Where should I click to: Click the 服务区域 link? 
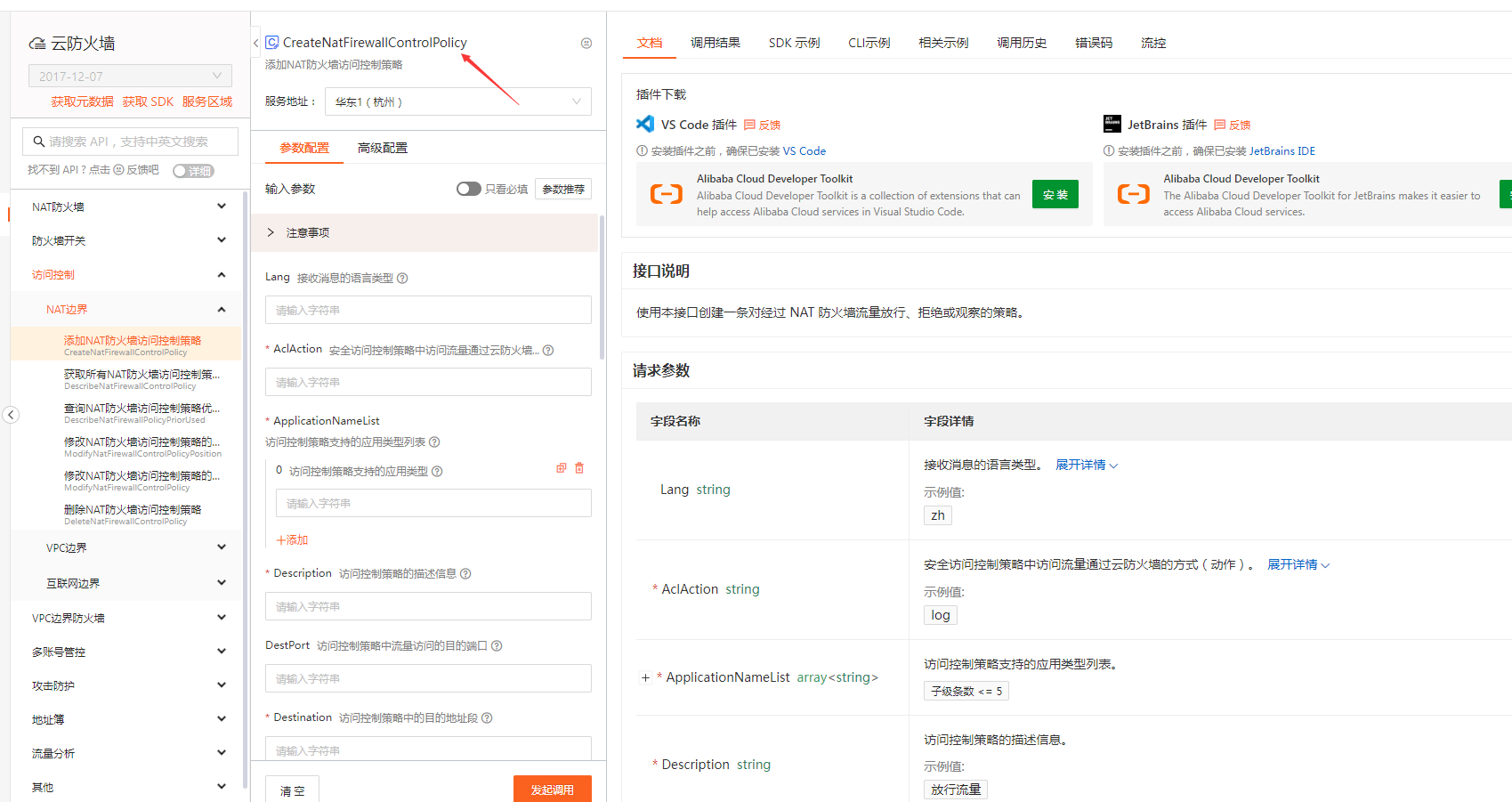(x=207, y=101)
